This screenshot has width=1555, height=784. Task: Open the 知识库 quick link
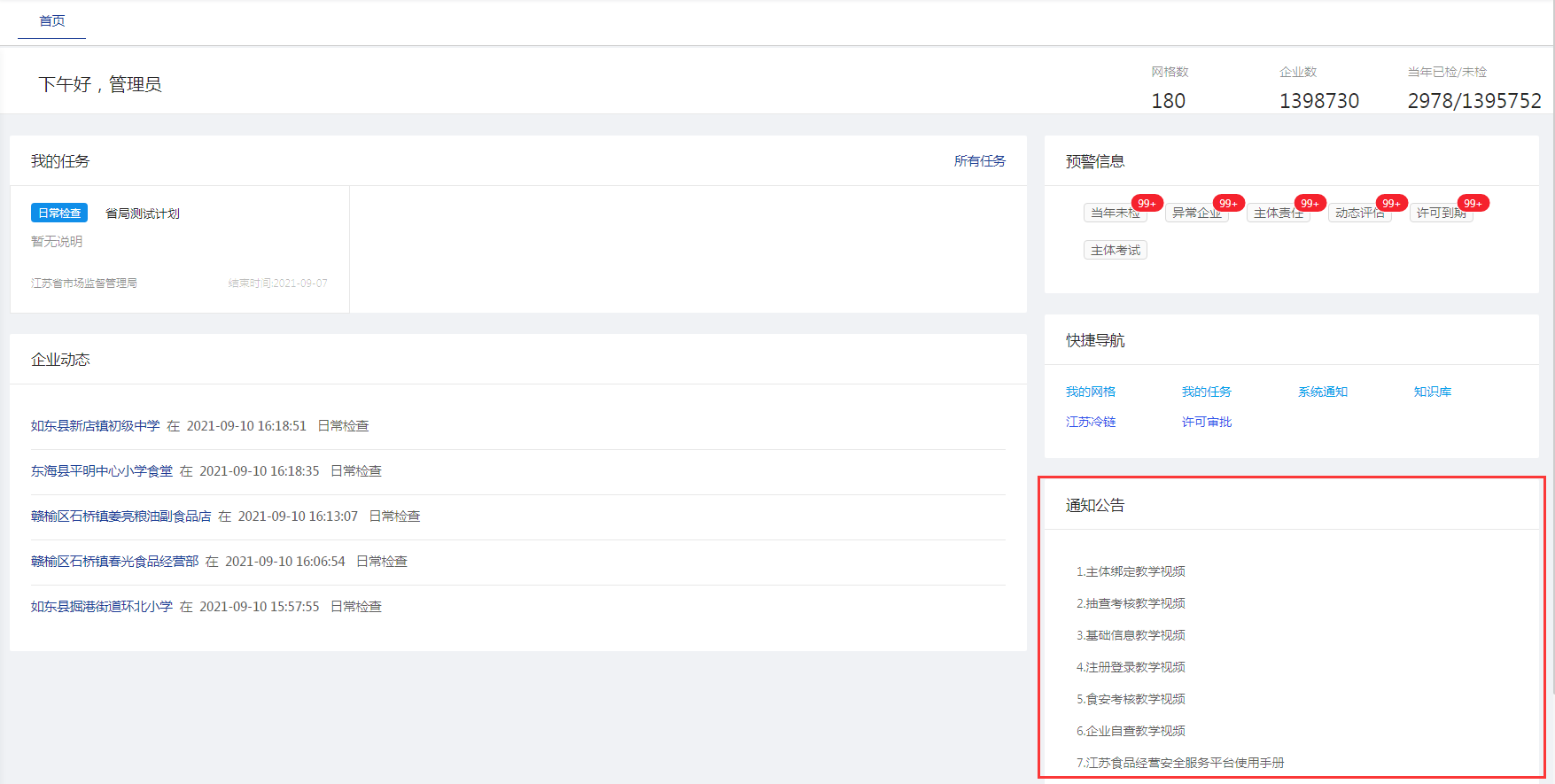click(1432, 392)
